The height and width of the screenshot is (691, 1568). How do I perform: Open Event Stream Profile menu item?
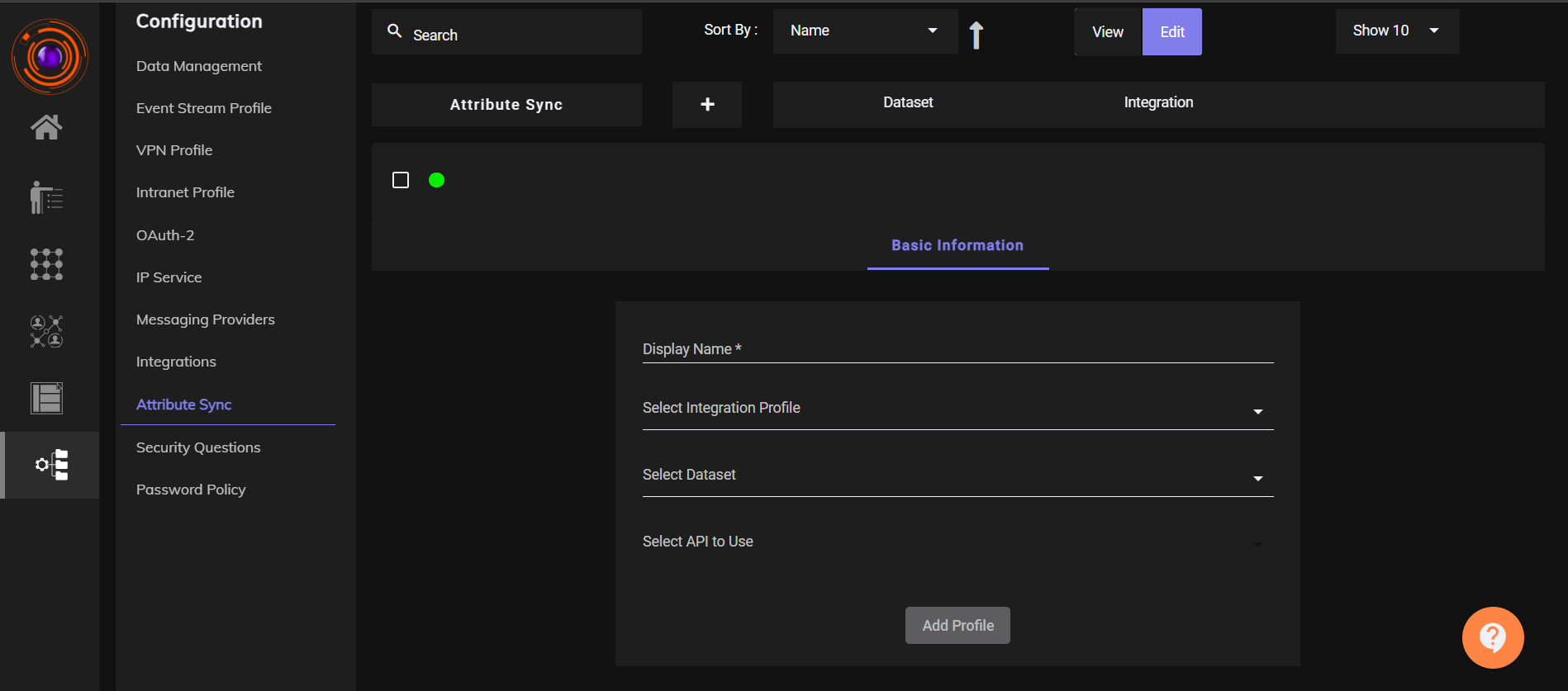204,108
